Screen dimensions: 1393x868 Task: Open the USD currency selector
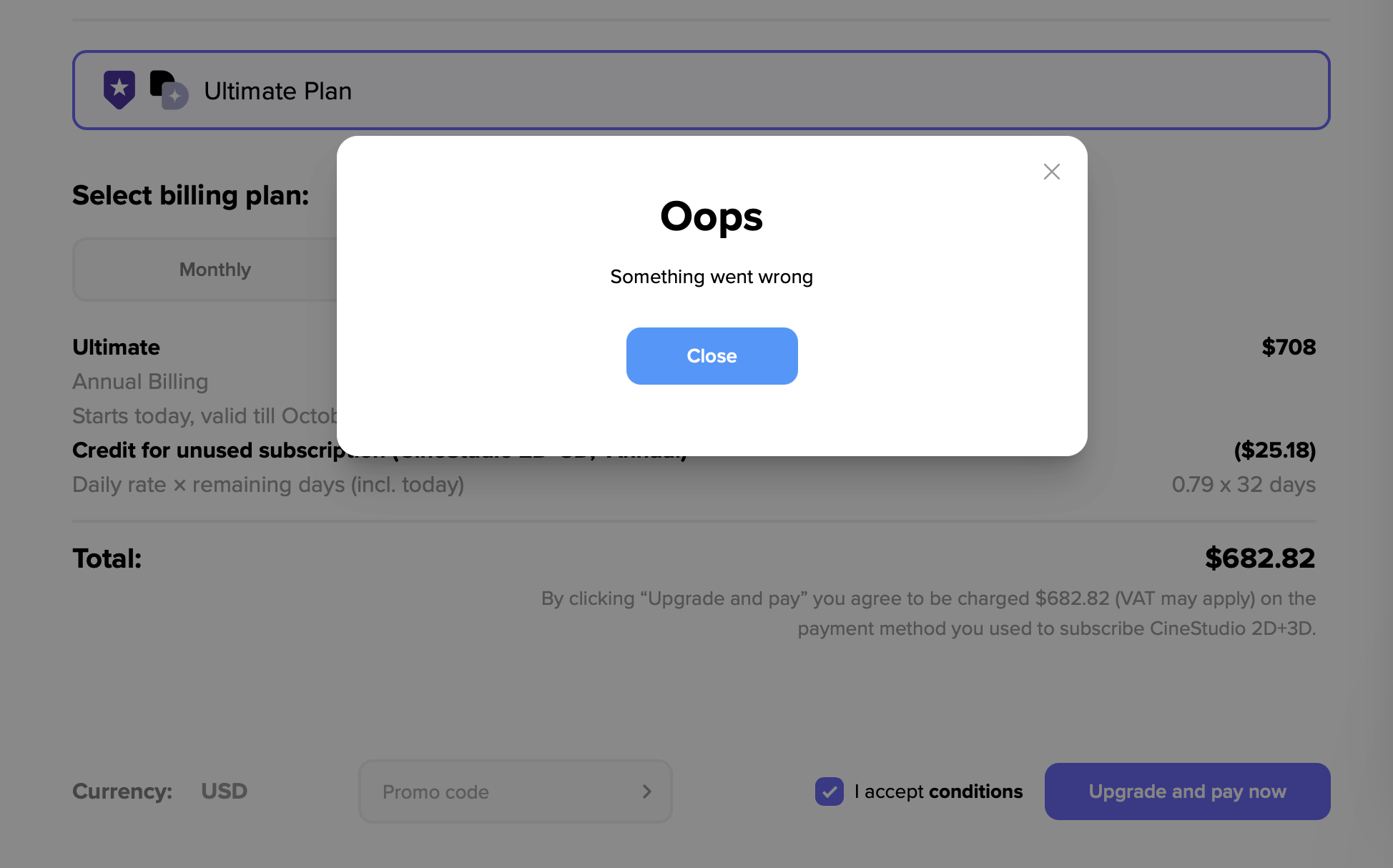coord(224,791)
